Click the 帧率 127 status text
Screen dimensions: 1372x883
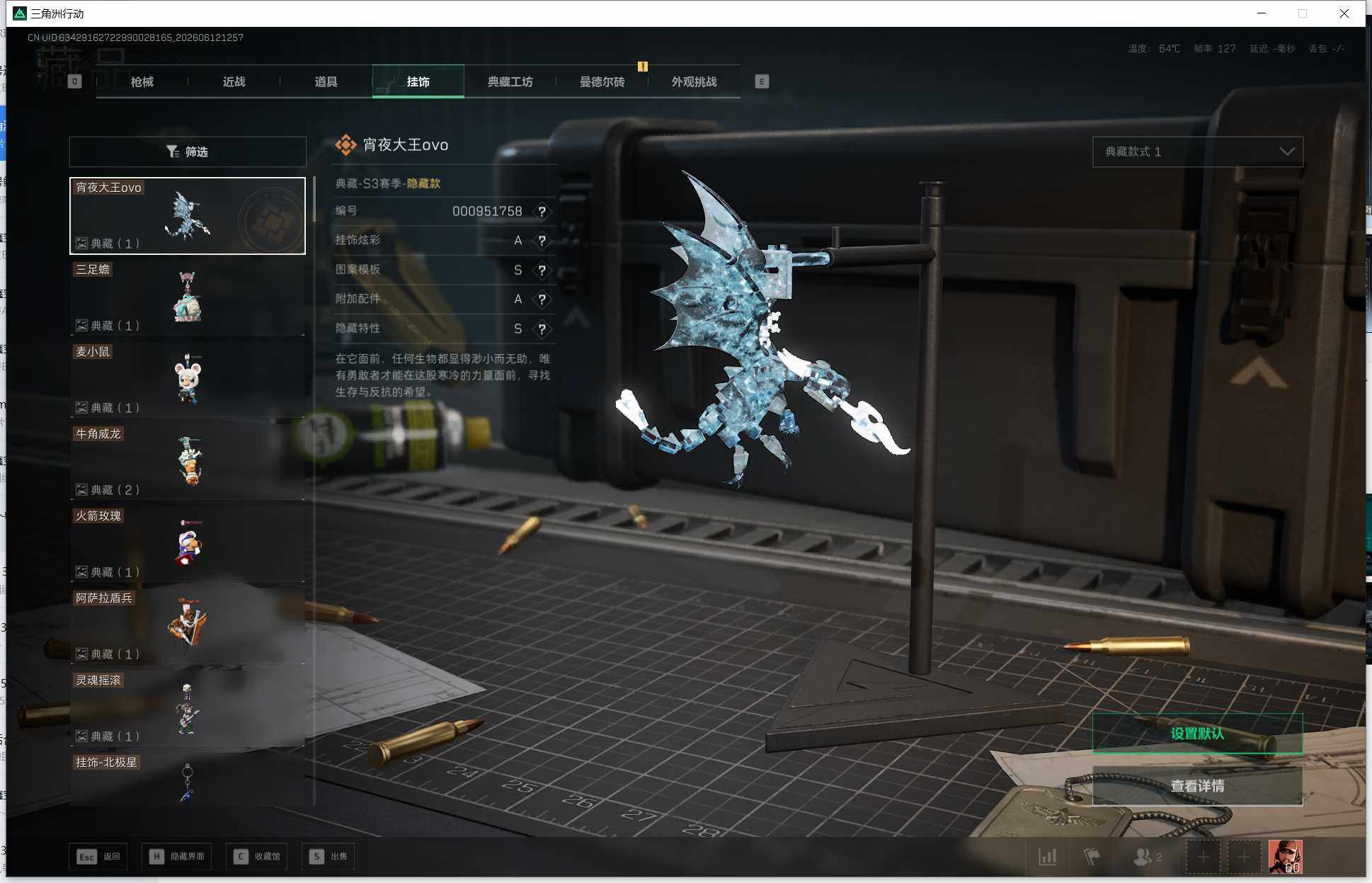coord(1215,49)
